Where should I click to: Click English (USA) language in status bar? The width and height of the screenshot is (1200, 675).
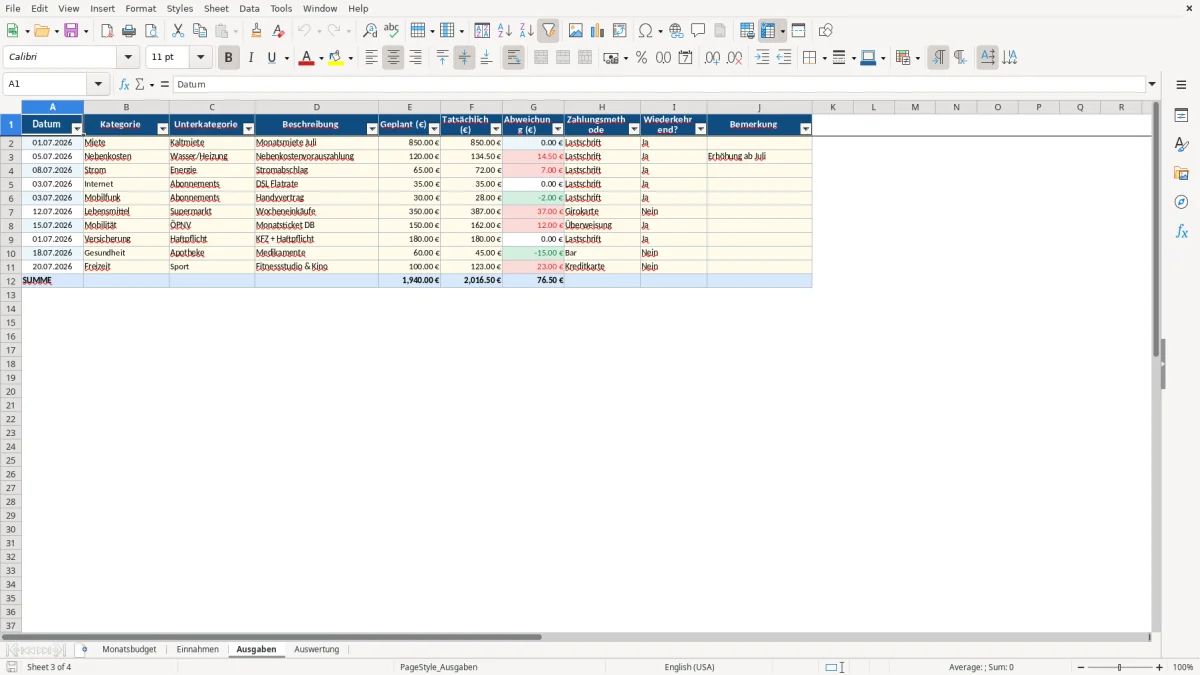point(689,667)
